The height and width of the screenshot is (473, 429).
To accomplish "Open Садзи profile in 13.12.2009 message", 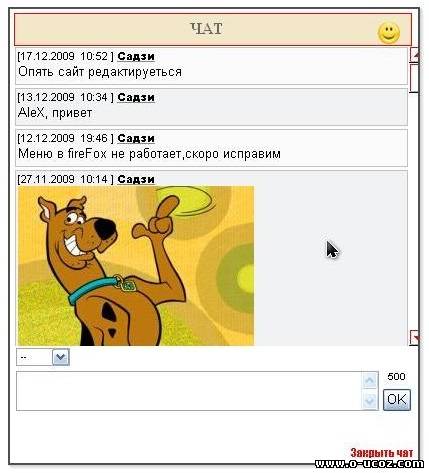I will 136,97.
